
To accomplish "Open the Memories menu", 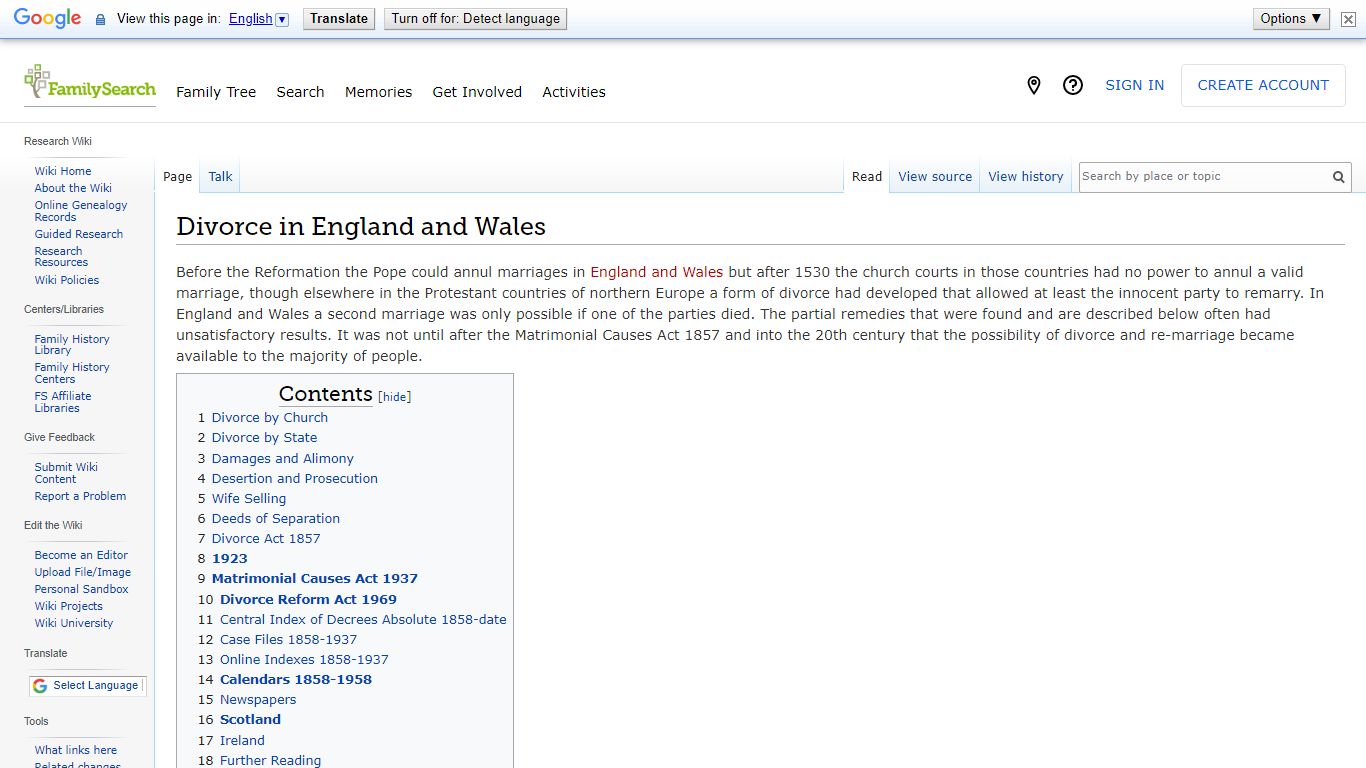I will tap(378, 92).
